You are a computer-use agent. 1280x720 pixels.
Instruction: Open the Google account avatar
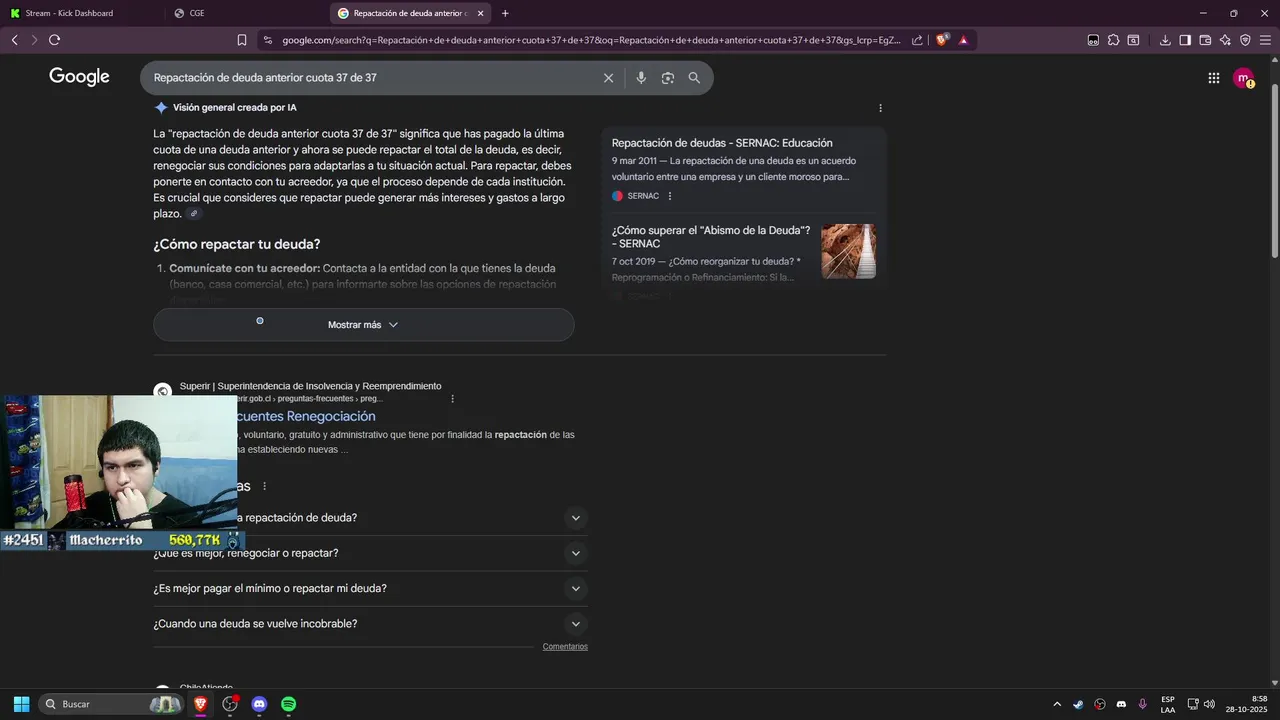(1243, 78)
